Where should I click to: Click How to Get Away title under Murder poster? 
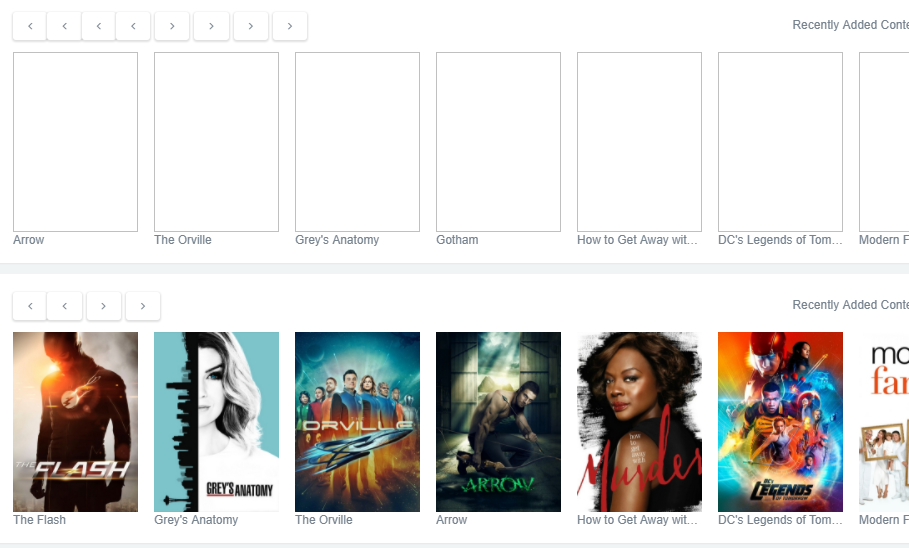(638, 520)
